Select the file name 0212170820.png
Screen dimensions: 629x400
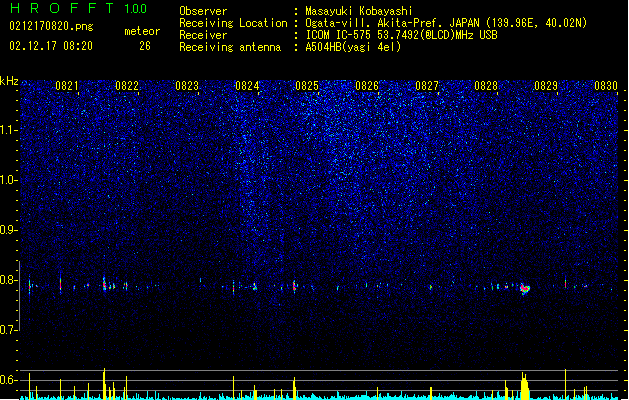coord(51,26)
